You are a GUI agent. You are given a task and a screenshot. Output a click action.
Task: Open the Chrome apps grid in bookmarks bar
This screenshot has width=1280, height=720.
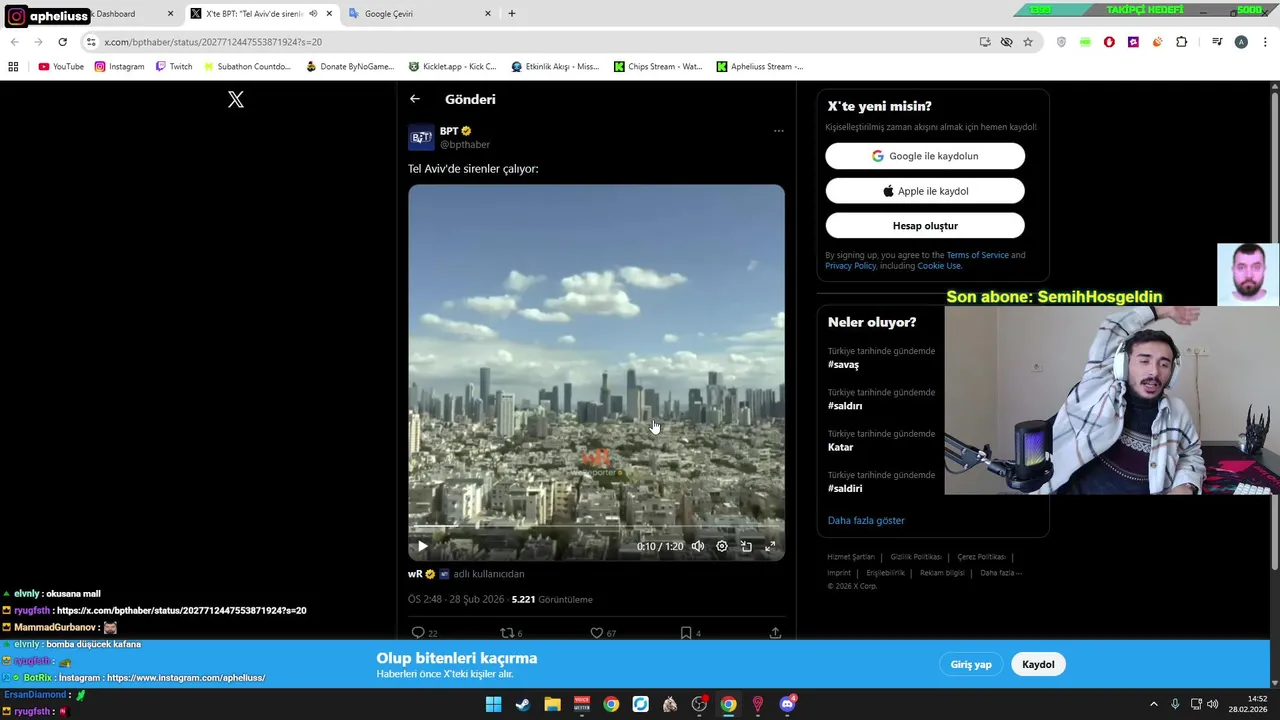pyautogui.click(x=13, y=67)
